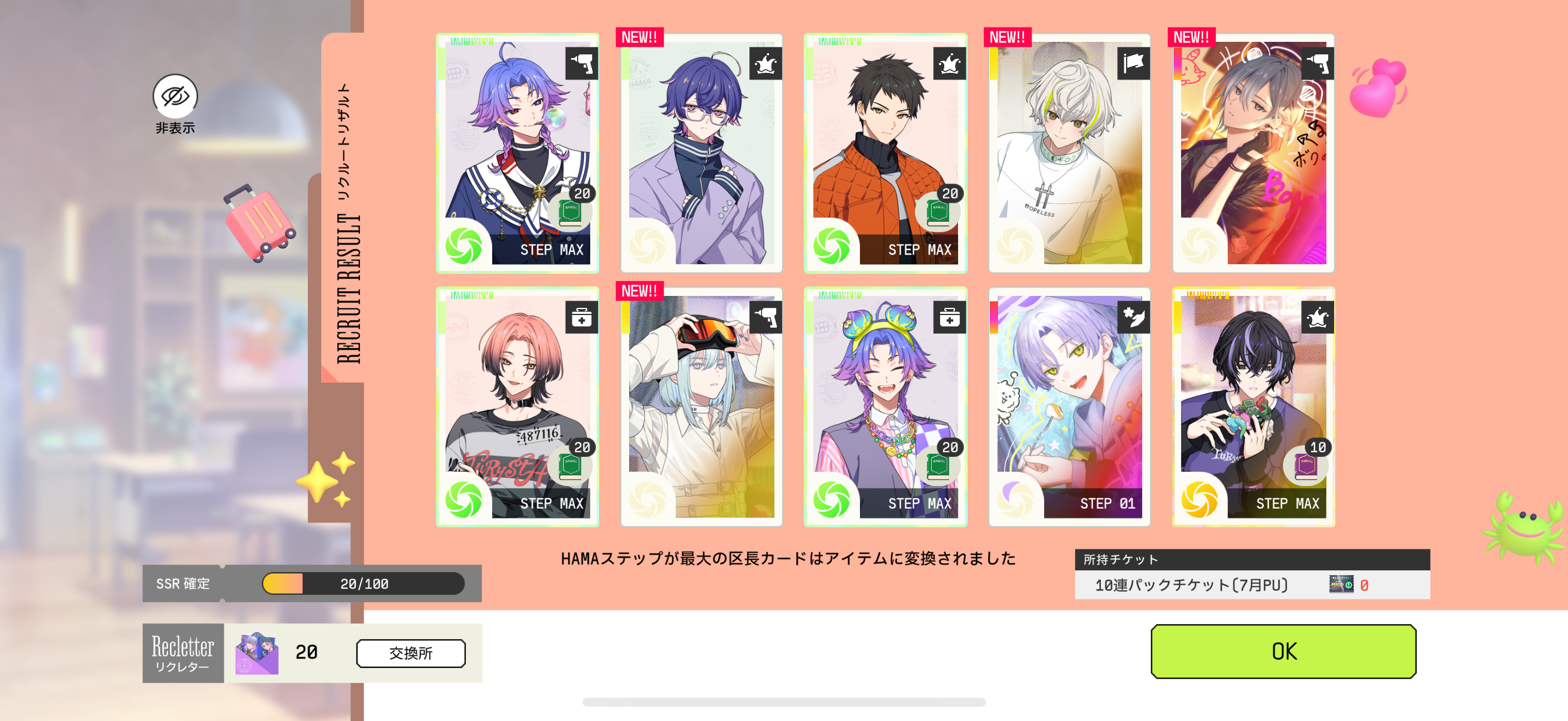The height and width of the screenshot is (721, 1568).
Task: Select the neon gray-haired card marked NEW
Action: (1253, 152)
